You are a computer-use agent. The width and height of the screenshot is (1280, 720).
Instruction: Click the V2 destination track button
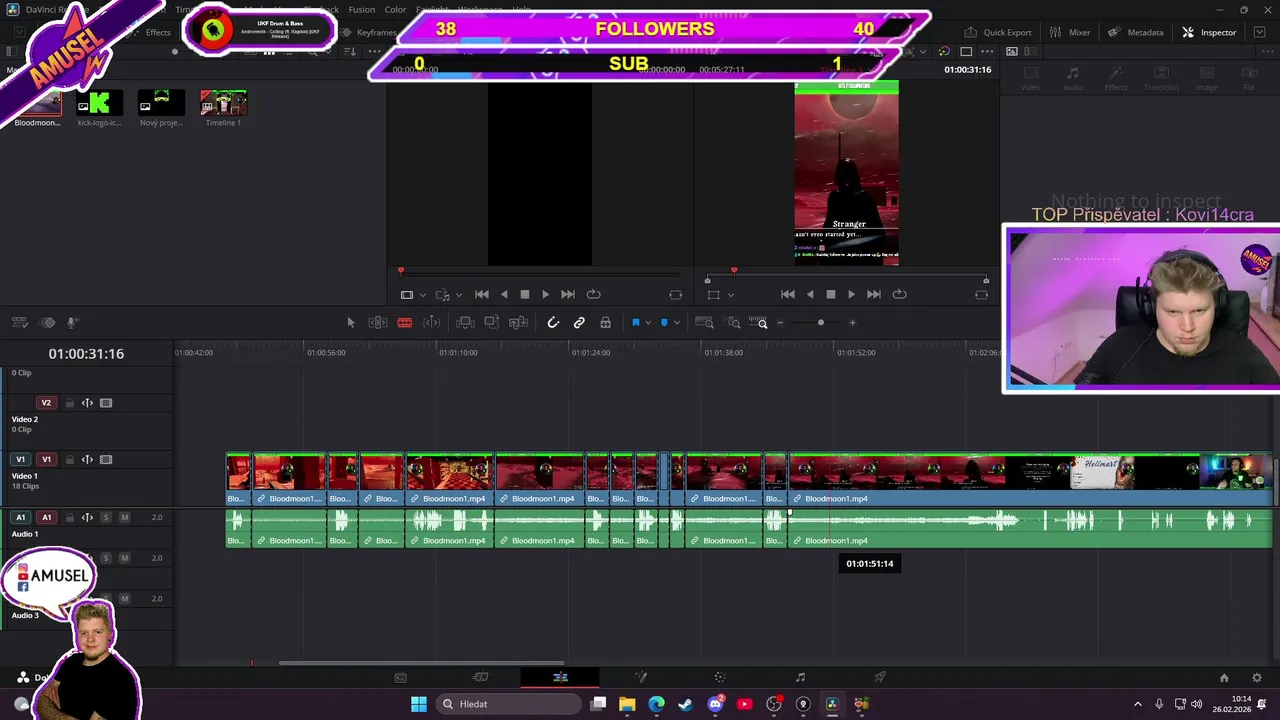46,403
